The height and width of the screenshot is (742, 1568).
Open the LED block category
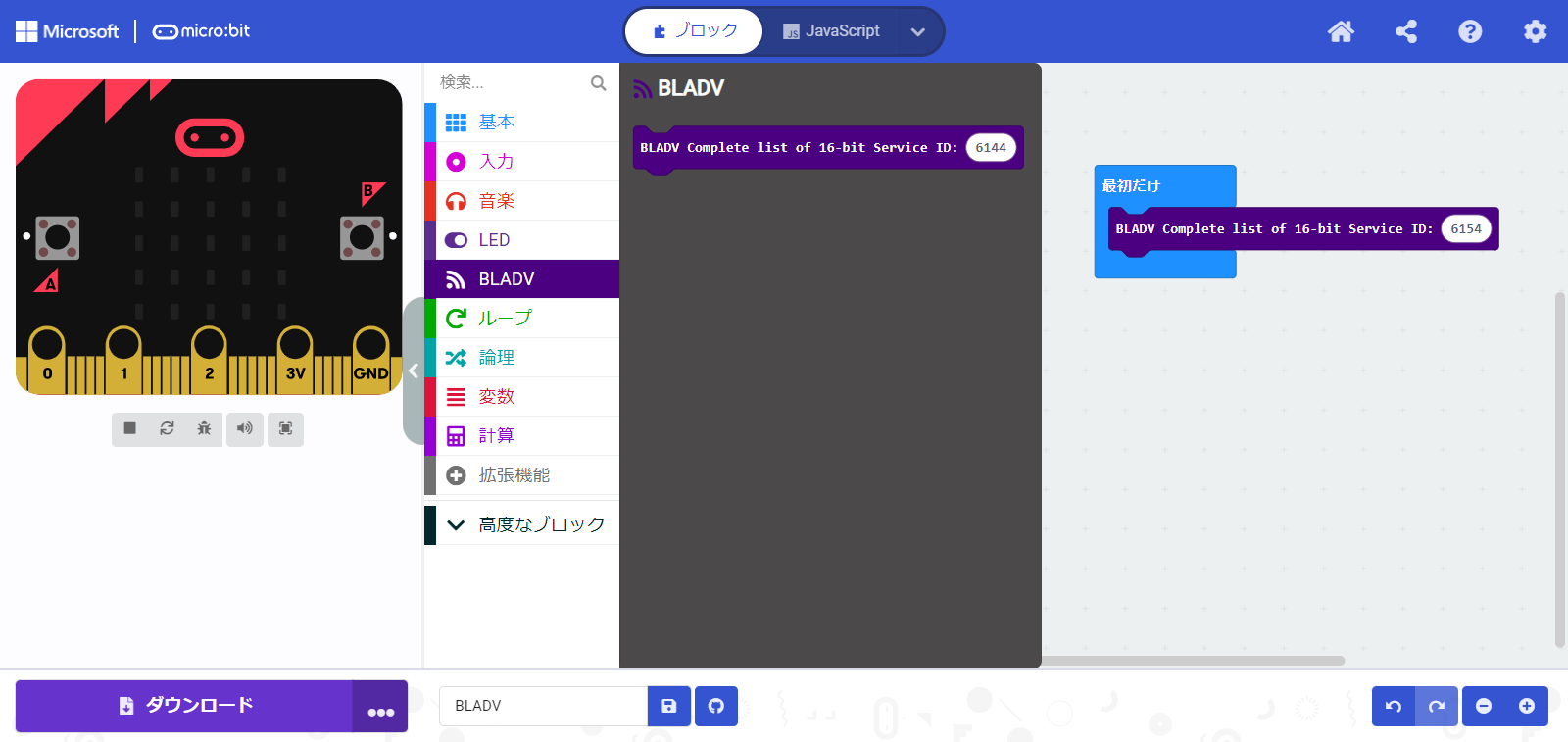click(521, 240)
